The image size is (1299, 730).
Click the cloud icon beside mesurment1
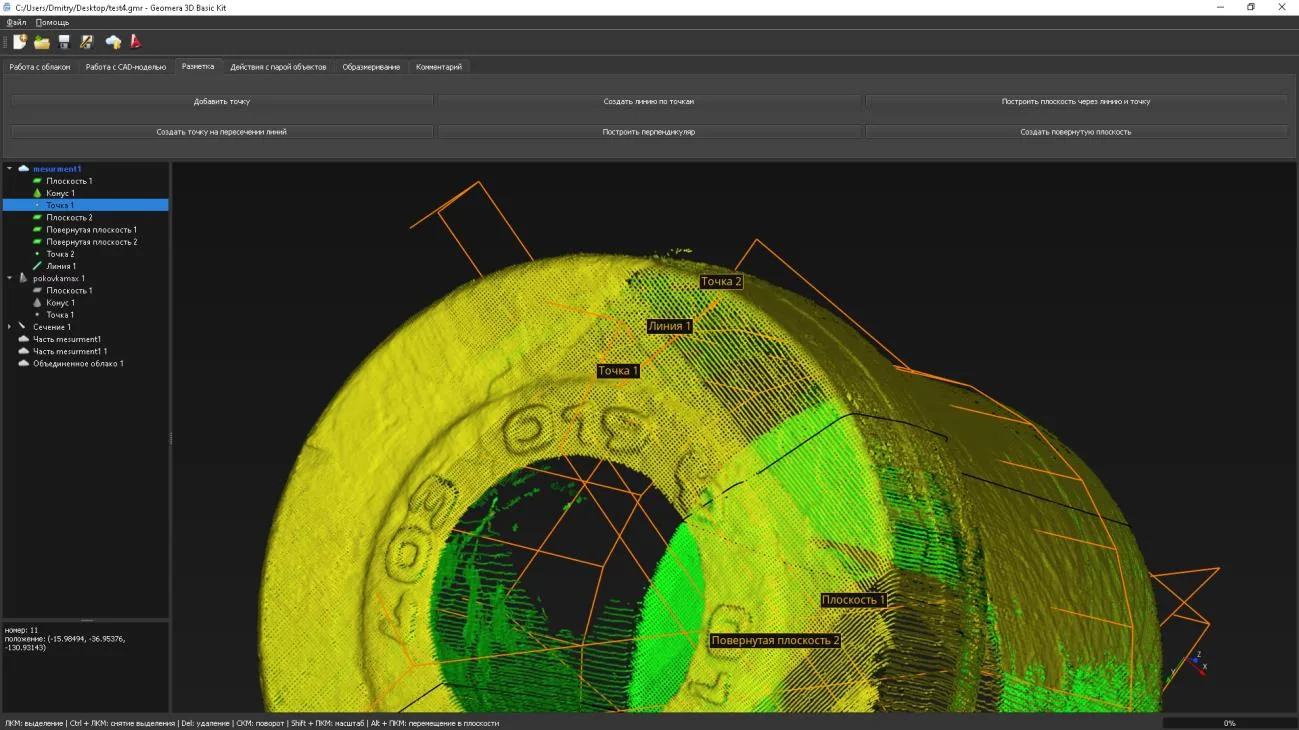coord(23,169)
